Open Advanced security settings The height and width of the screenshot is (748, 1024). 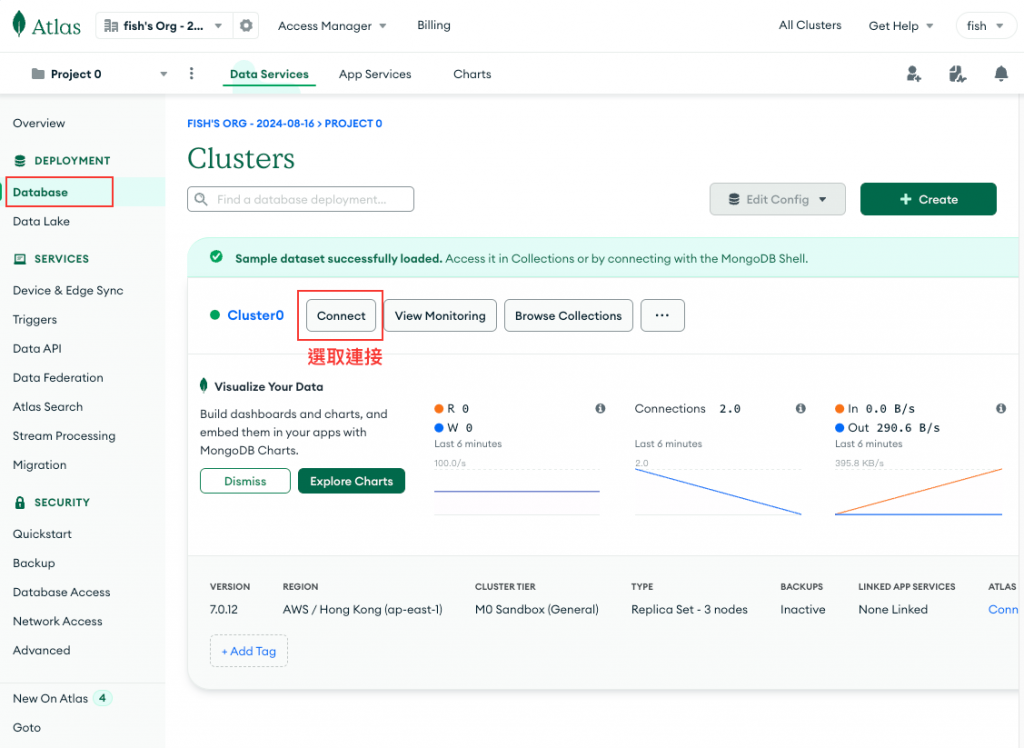pyautogui.click(x=41, y=650)
